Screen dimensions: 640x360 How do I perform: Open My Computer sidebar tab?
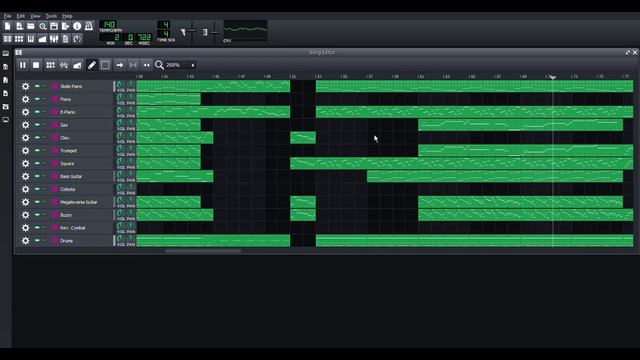tap(6, 120)
